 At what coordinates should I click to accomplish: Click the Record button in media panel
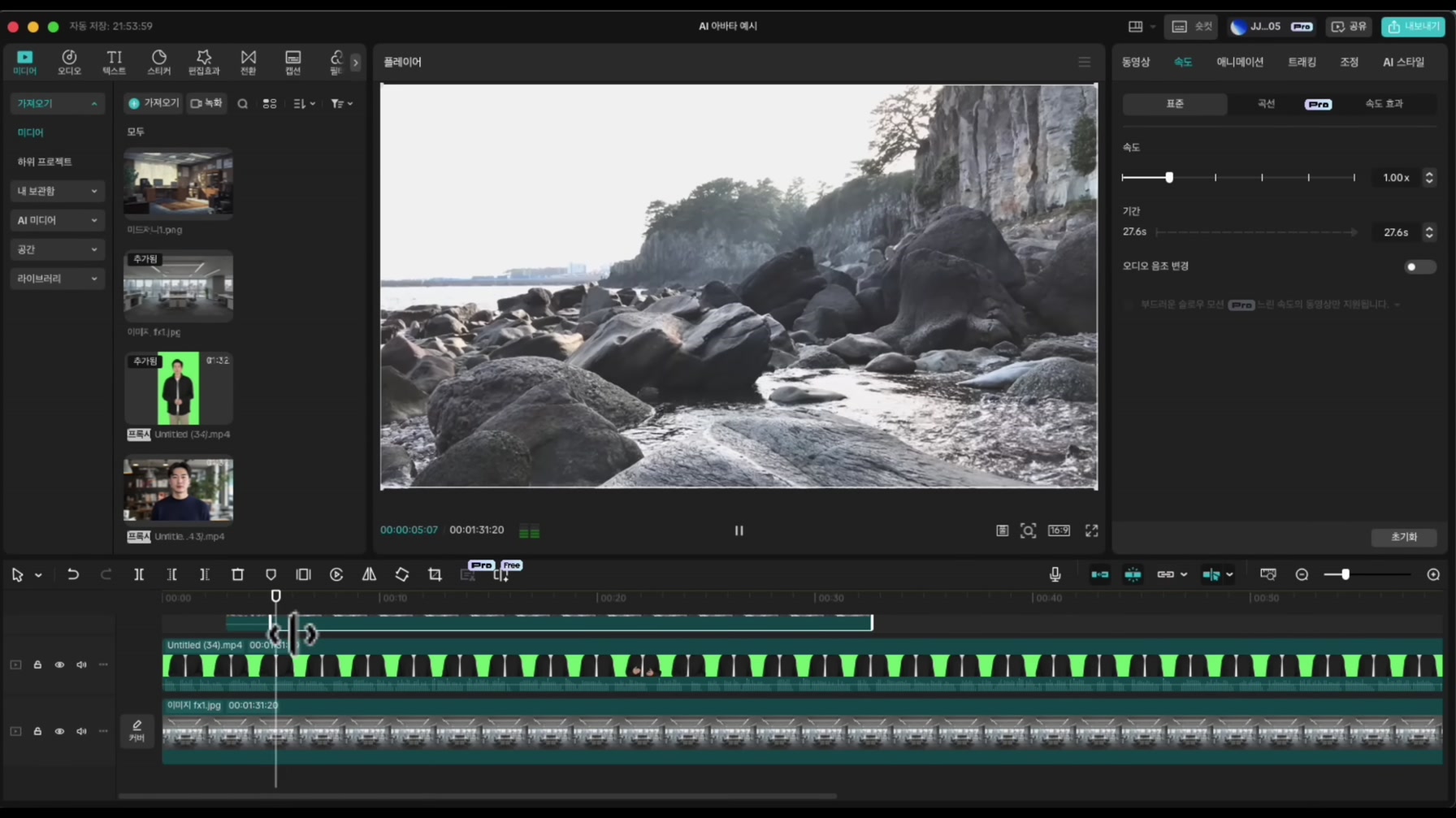206,103
